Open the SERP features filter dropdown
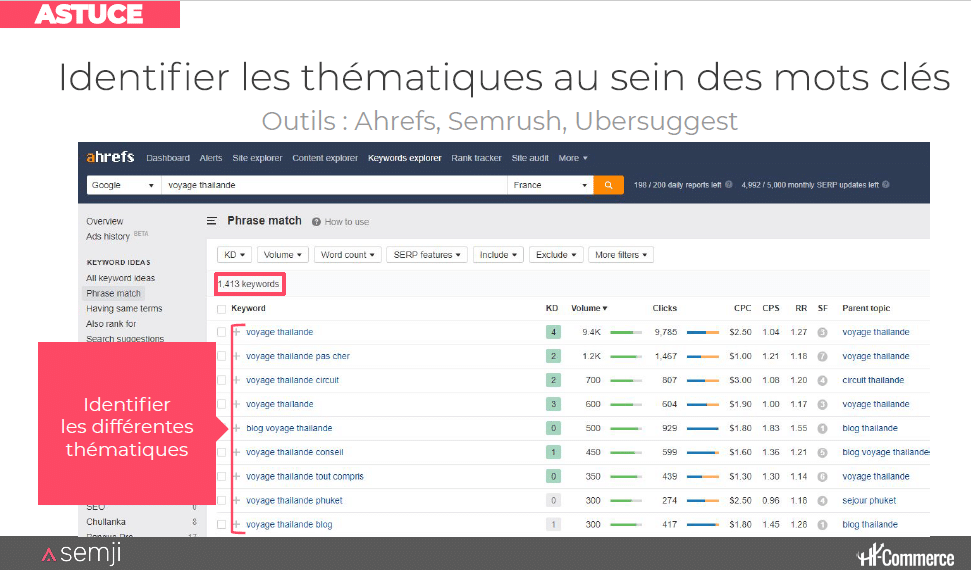 tap(427, 255)
